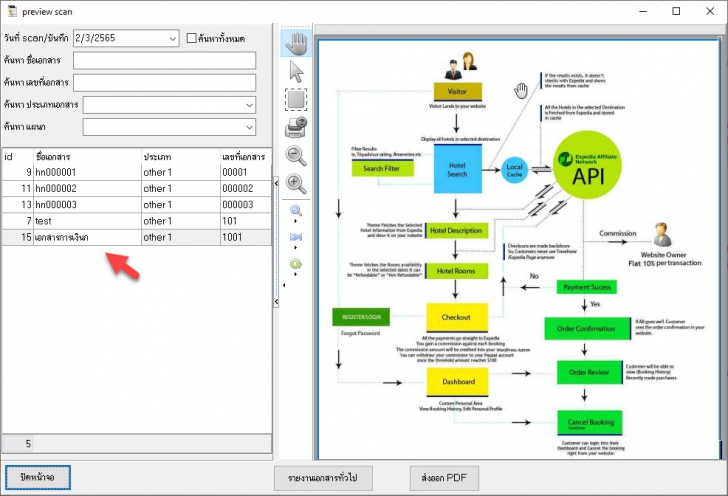Select the hand pan tool
The height and width of the screenshot is (496, 728).
pyautogui.click(x=296, y=43)
